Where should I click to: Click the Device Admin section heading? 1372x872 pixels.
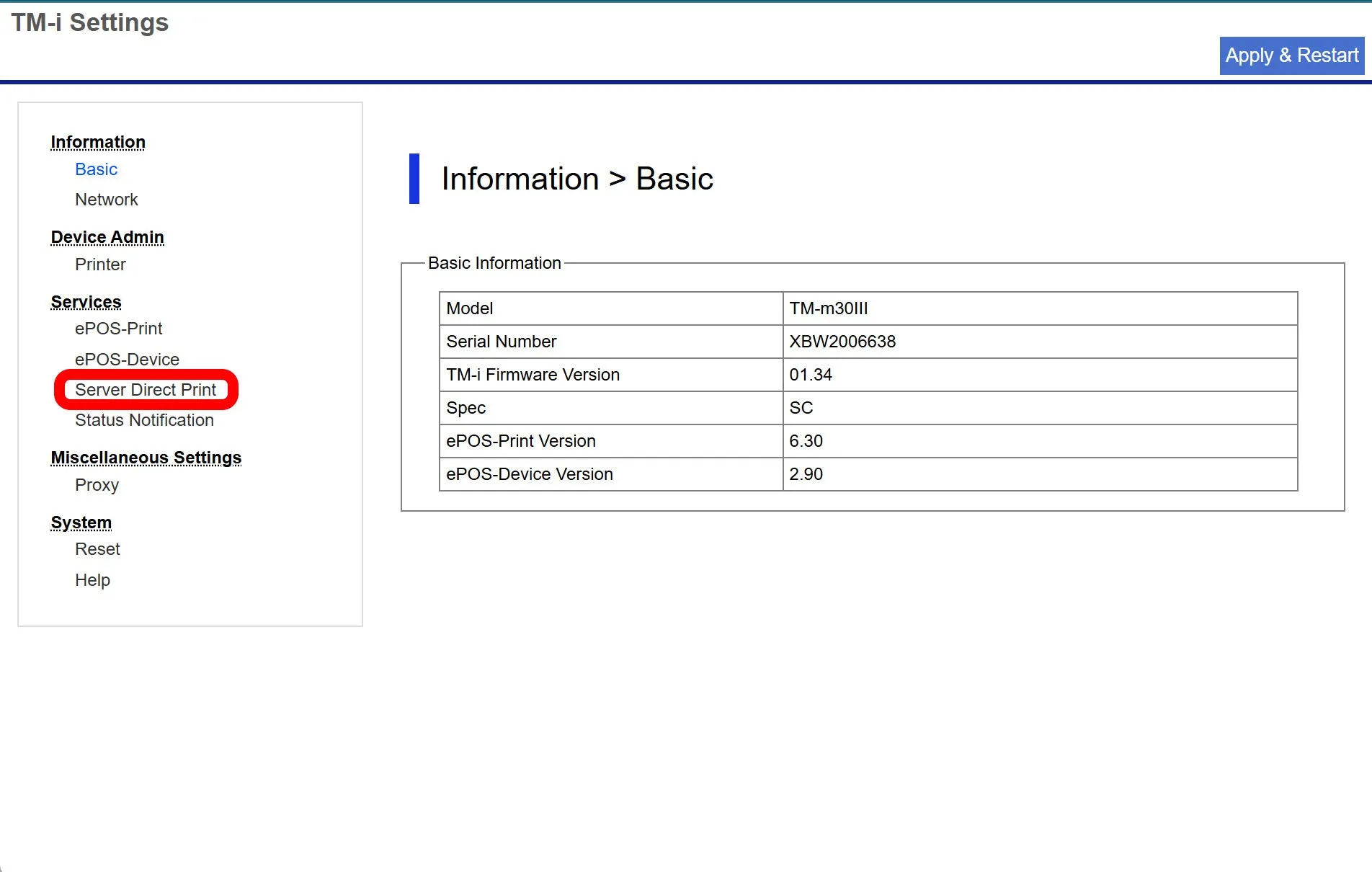pyautogui.click(x=107, y=237)
